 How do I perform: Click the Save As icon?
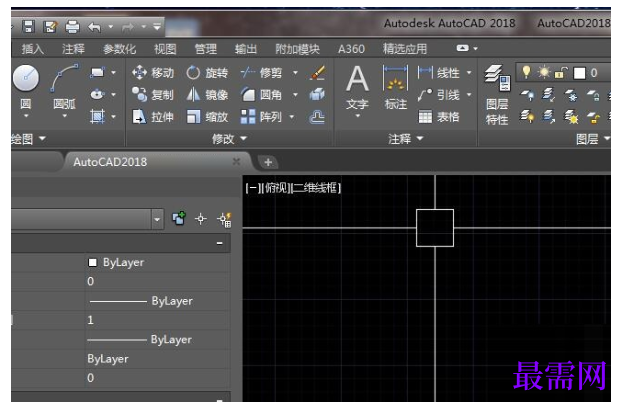point(50,27)
